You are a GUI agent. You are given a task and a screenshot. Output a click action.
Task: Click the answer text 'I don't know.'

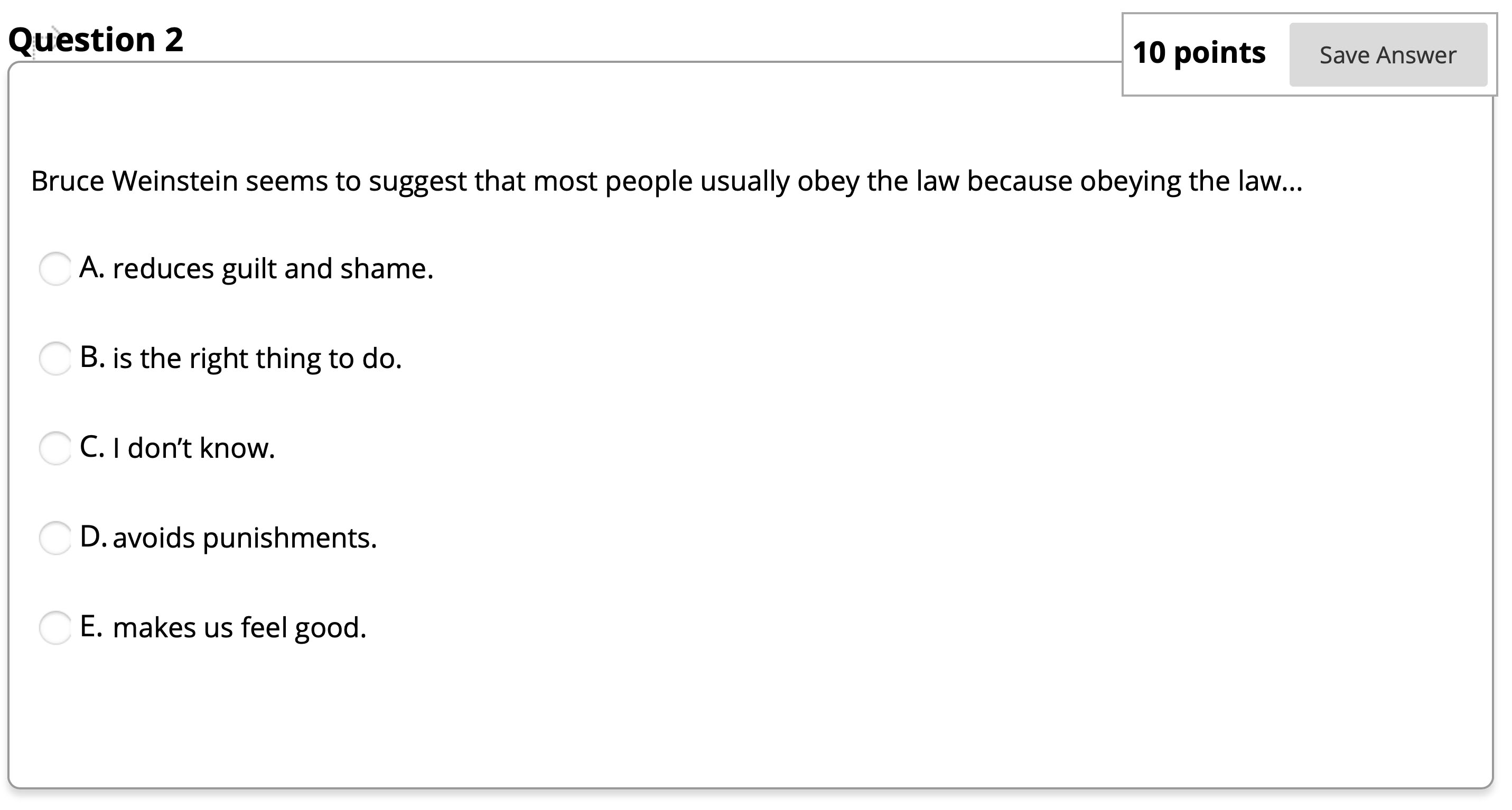coord(194,449)
